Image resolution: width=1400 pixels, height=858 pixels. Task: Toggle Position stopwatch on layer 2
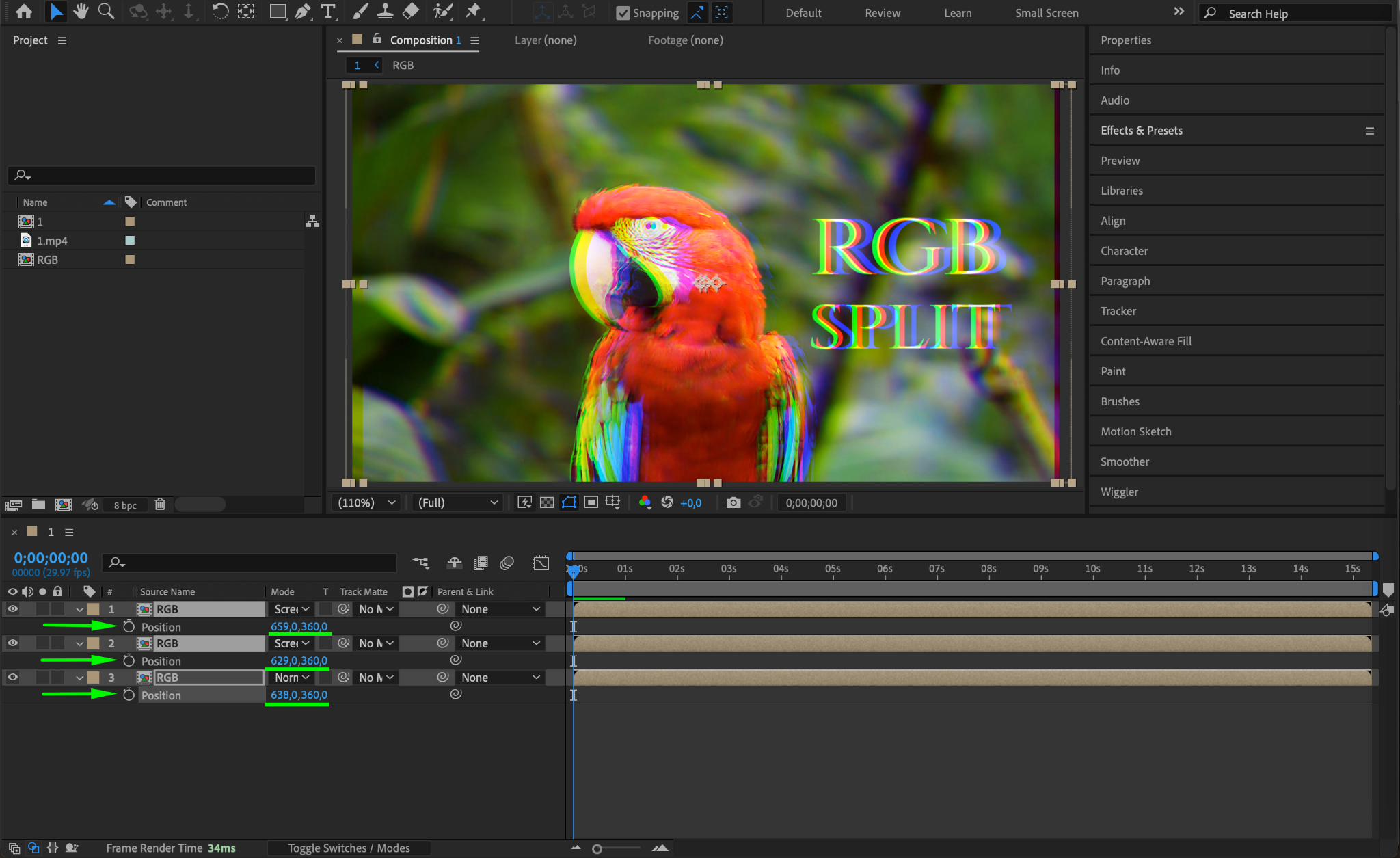(129, 660)
